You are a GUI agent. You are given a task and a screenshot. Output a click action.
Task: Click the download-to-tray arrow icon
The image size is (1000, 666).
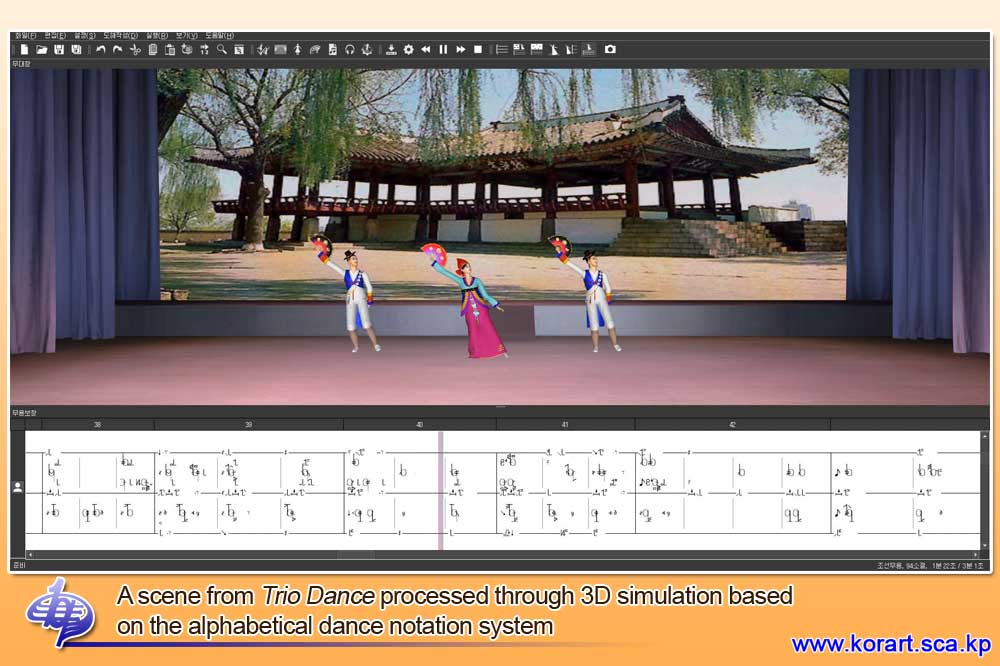[391, 49]
